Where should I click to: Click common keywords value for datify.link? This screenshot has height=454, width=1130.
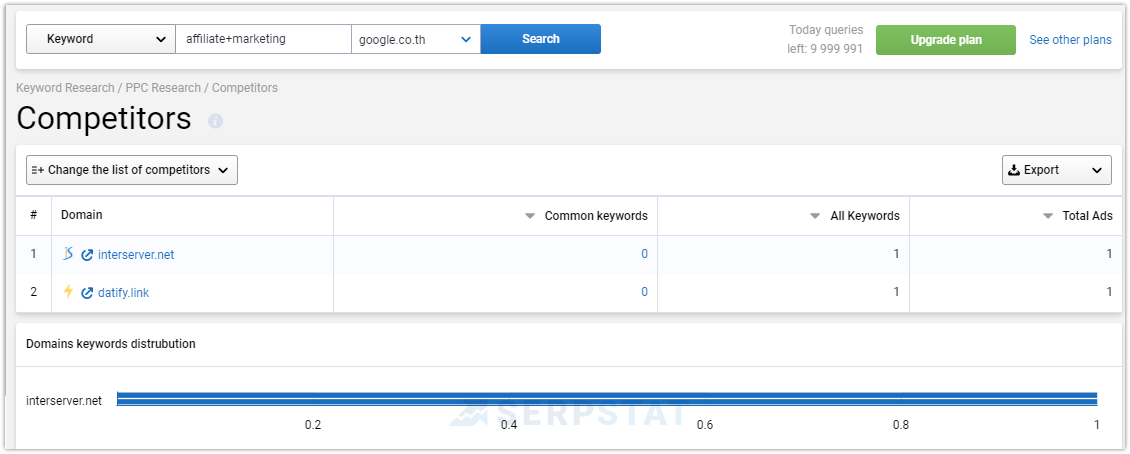click(644, 293)
